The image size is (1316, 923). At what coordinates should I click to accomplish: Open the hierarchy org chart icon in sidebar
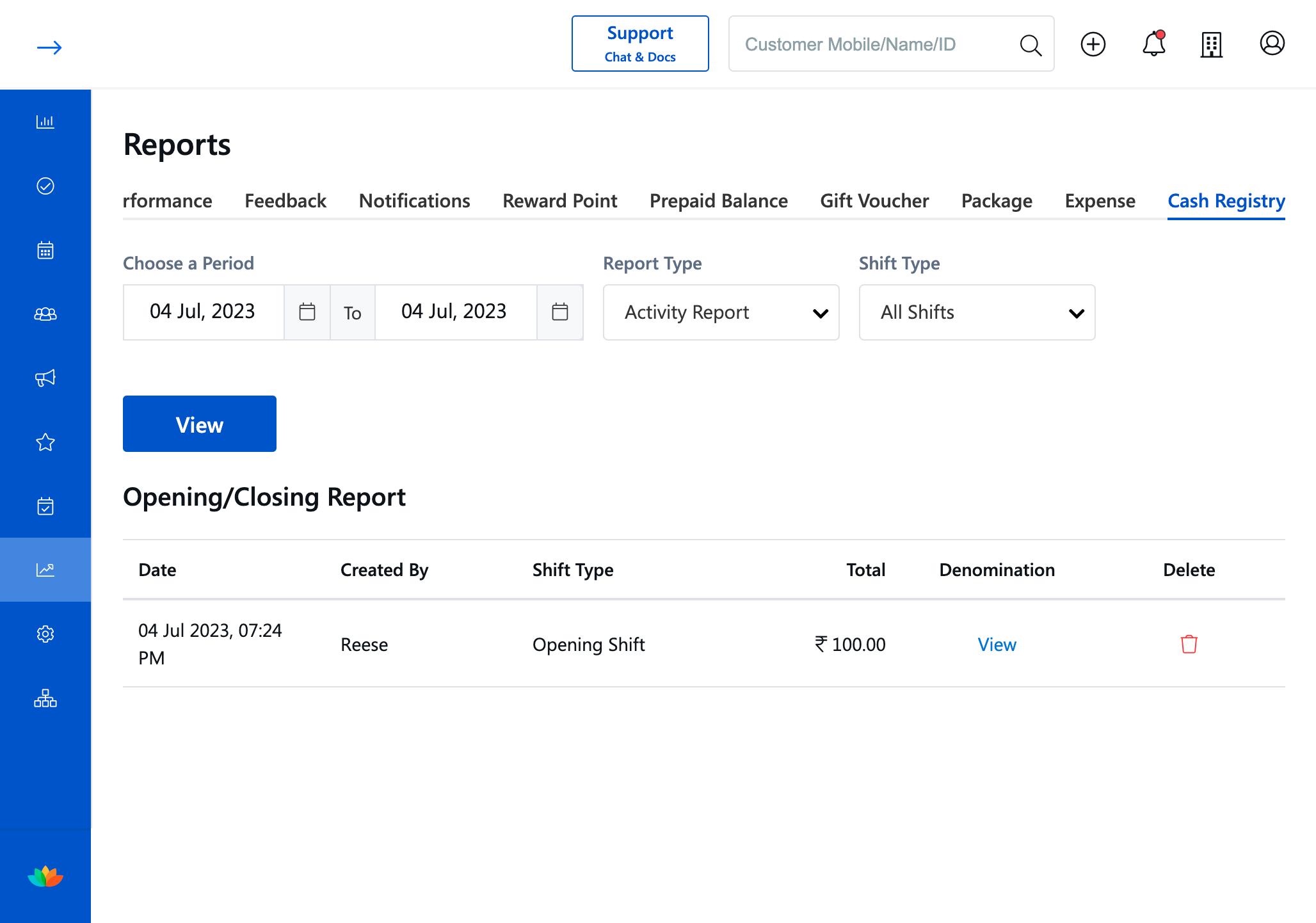tap(45, 698)
